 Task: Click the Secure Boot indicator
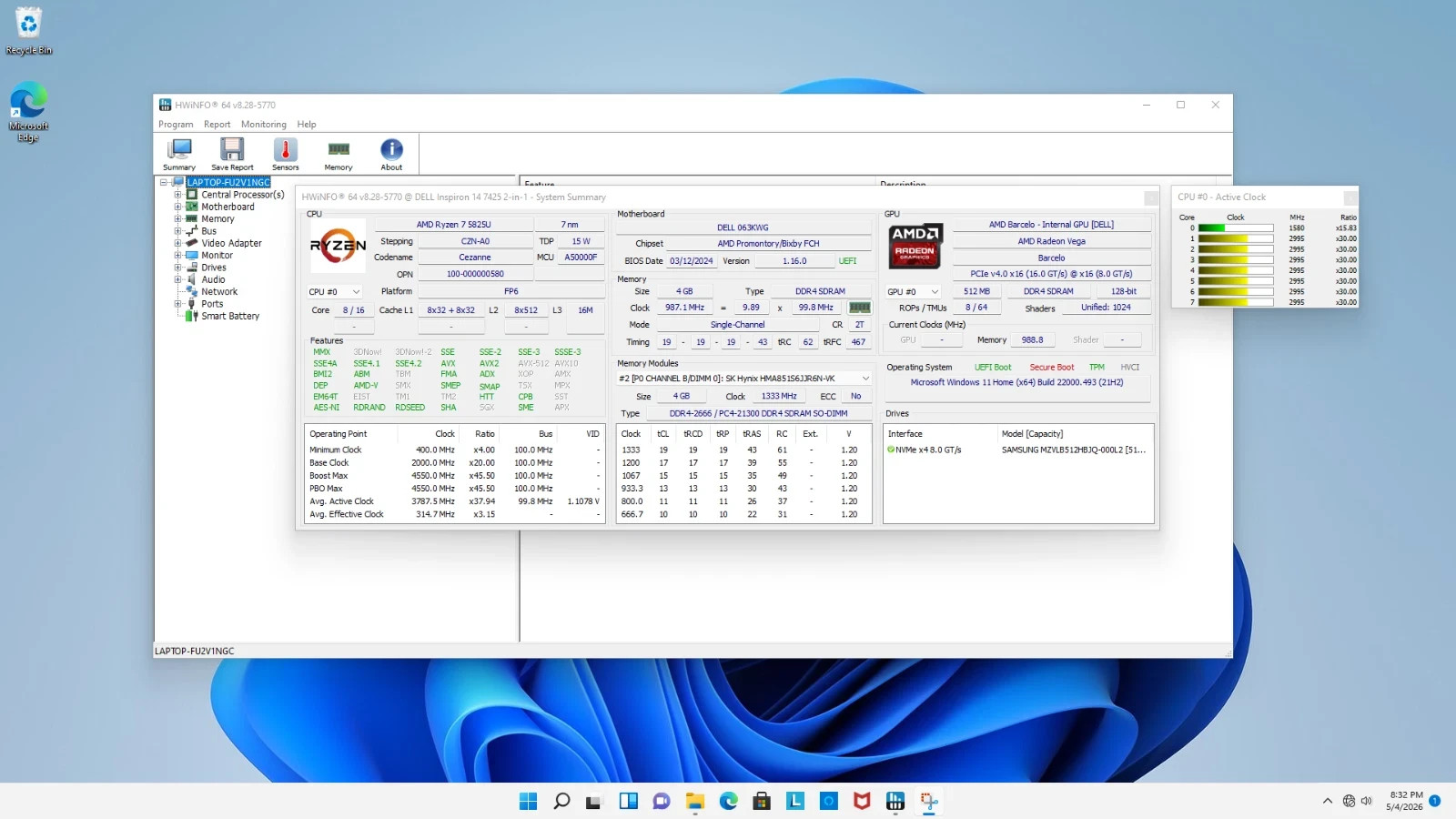(1051, 368)
